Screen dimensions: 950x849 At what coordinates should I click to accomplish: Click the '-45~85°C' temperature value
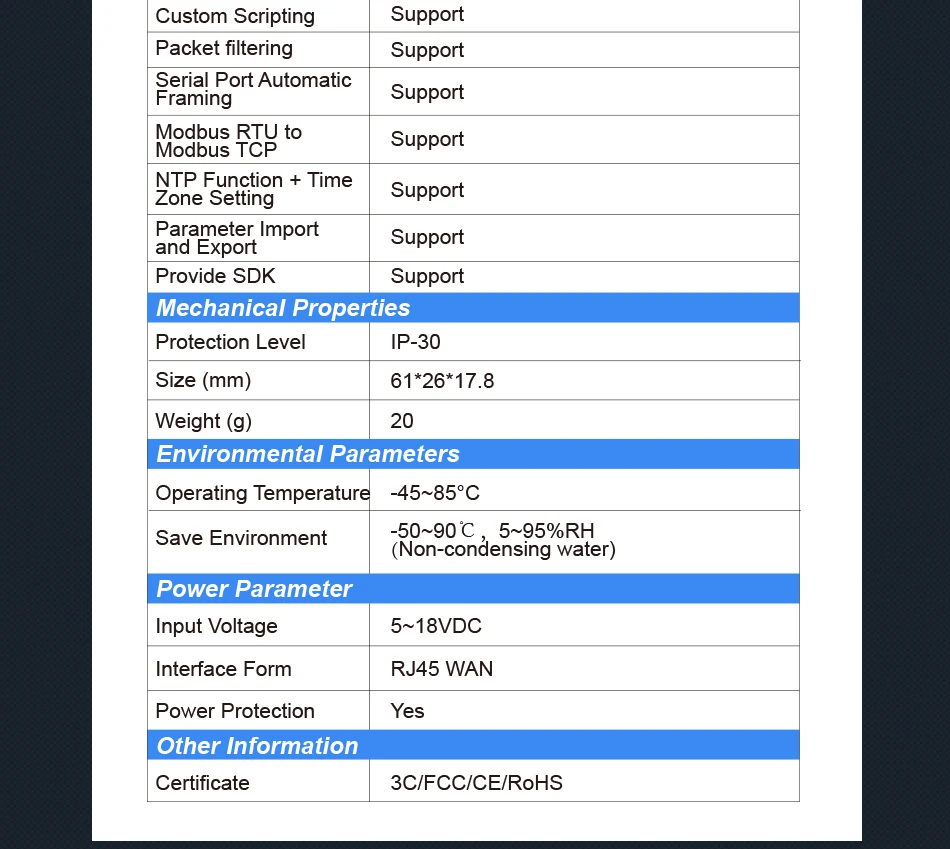[x=435, y=493]
